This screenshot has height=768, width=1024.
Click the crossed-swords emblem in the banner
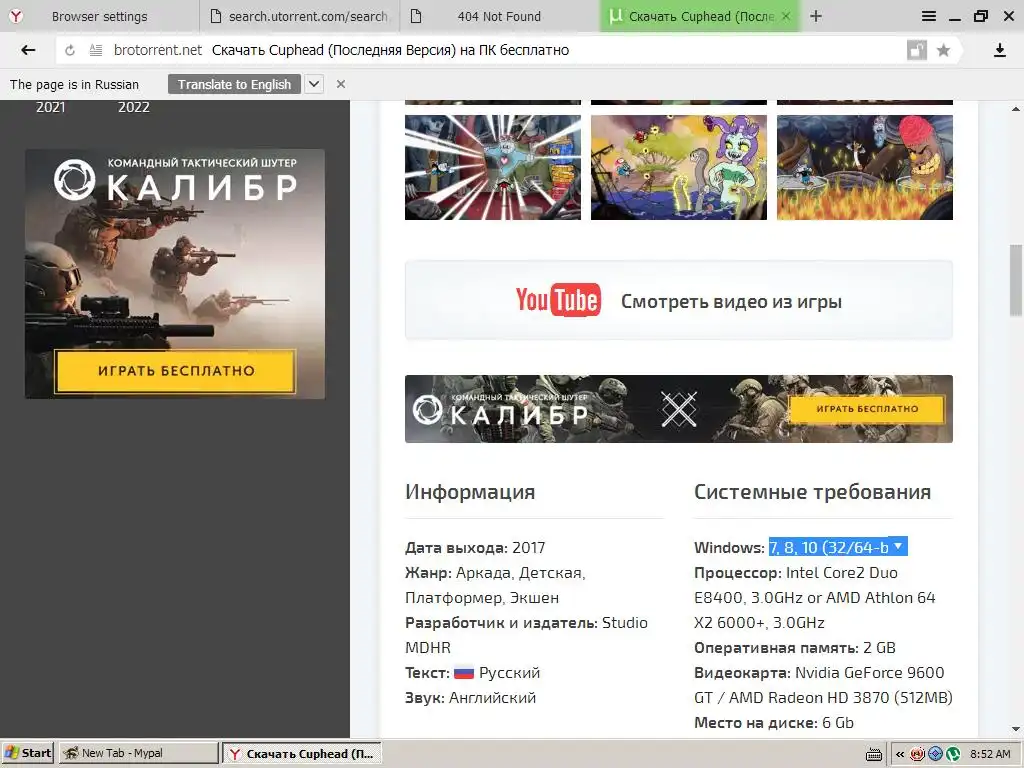(x=679, y=409)
